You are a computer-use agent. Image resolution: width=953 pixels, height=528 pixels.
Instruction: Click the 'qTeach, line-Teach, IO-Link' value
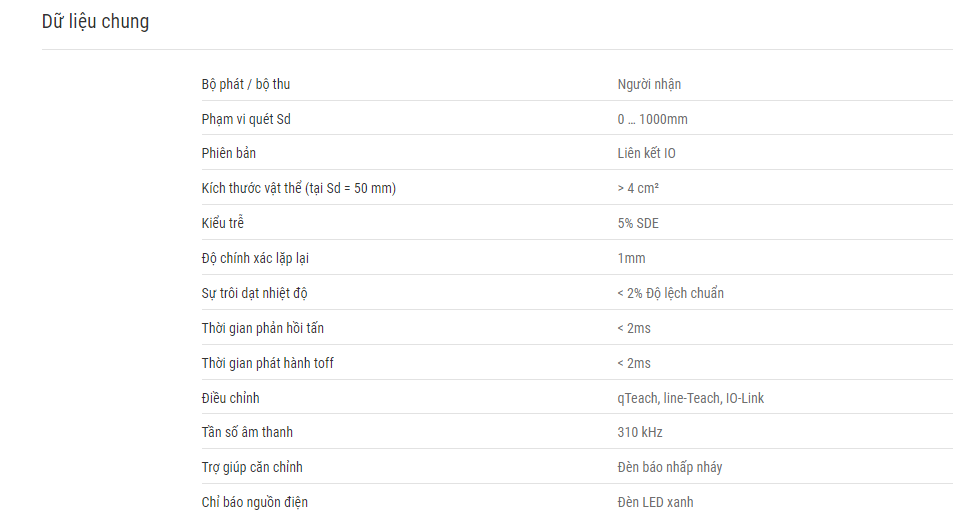(x=690, y=398)
